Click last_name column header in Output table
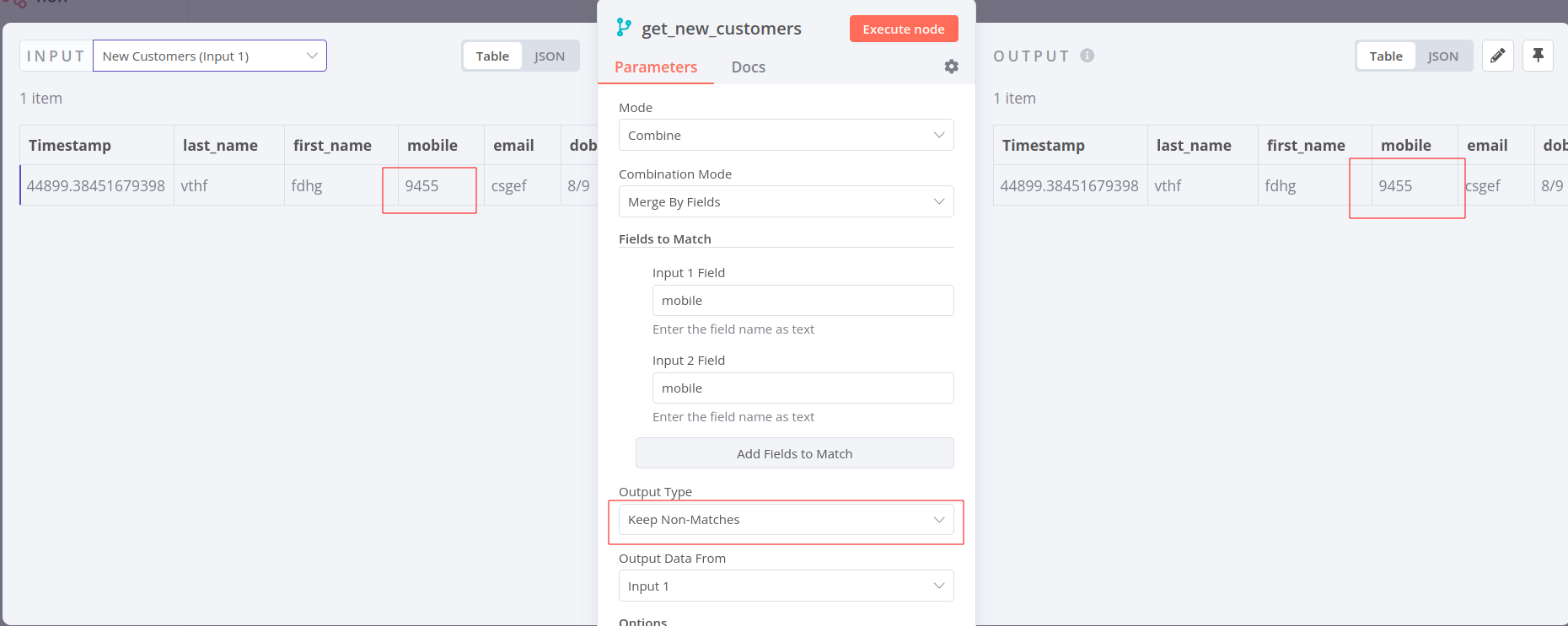 tap(1203, 145)
